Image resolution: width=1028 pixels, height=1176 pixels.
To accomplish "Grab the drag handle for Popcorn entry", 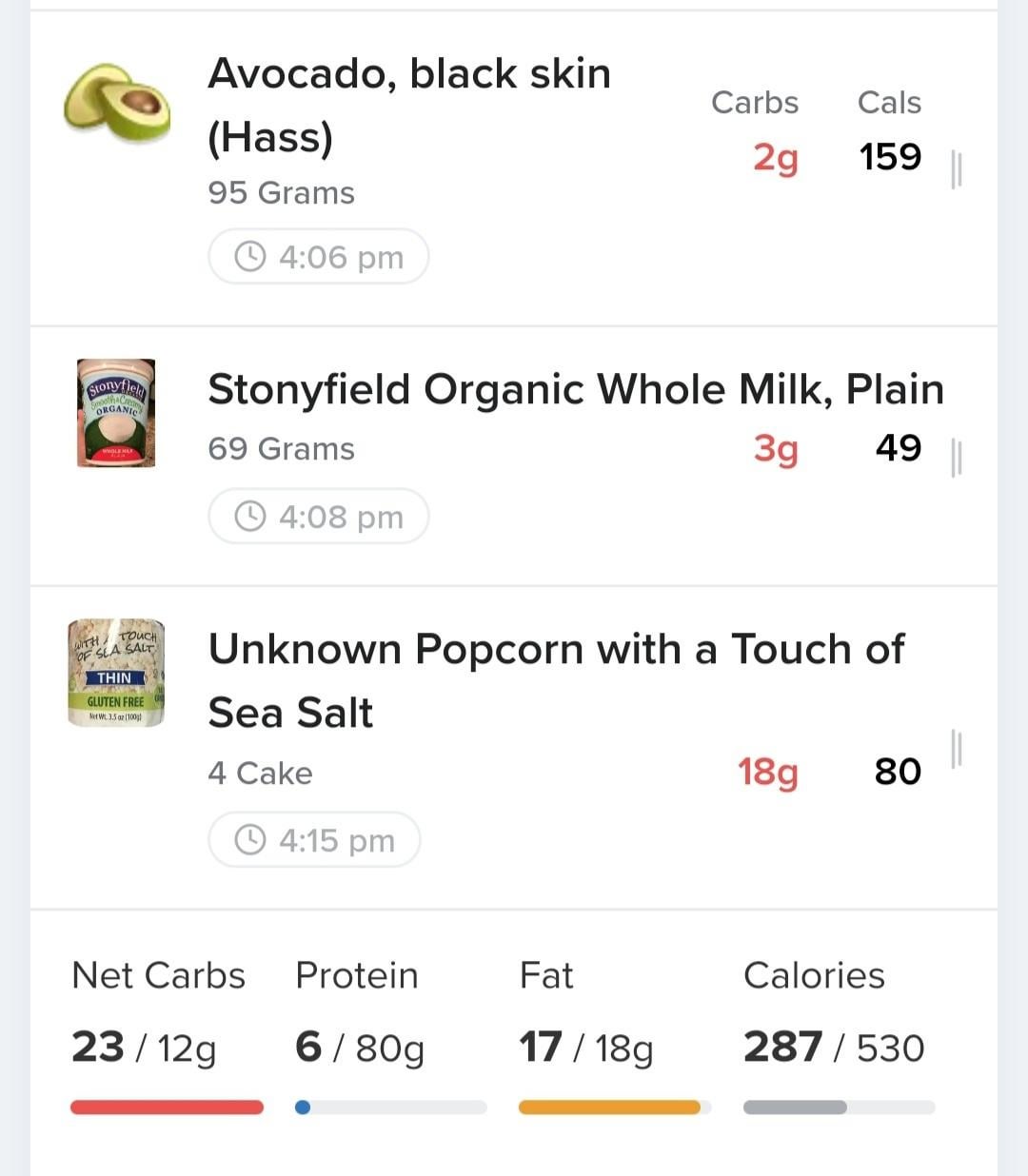I will click(x=957, y=749).
